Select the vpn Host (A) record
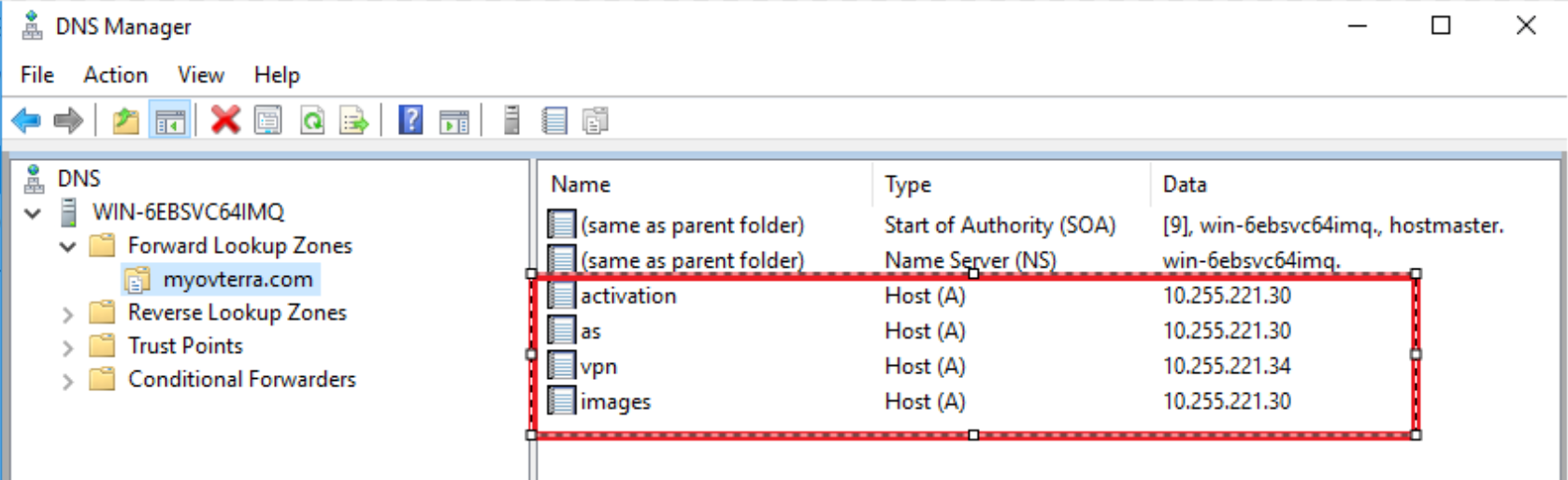 tap(598, 367)
